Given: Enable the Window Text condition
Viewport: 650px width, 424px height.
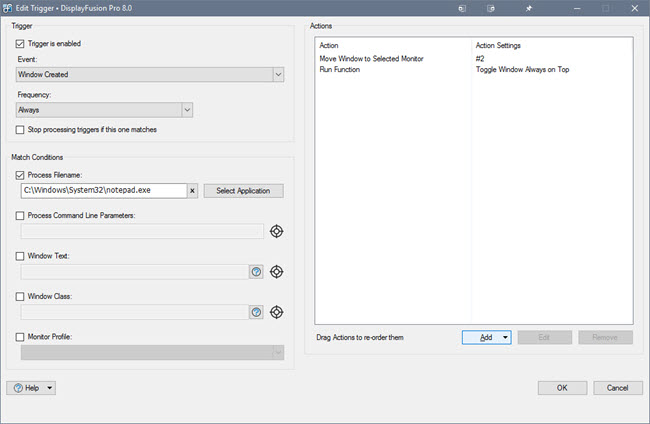Looking at the screenshot, I should coord(19,256).
